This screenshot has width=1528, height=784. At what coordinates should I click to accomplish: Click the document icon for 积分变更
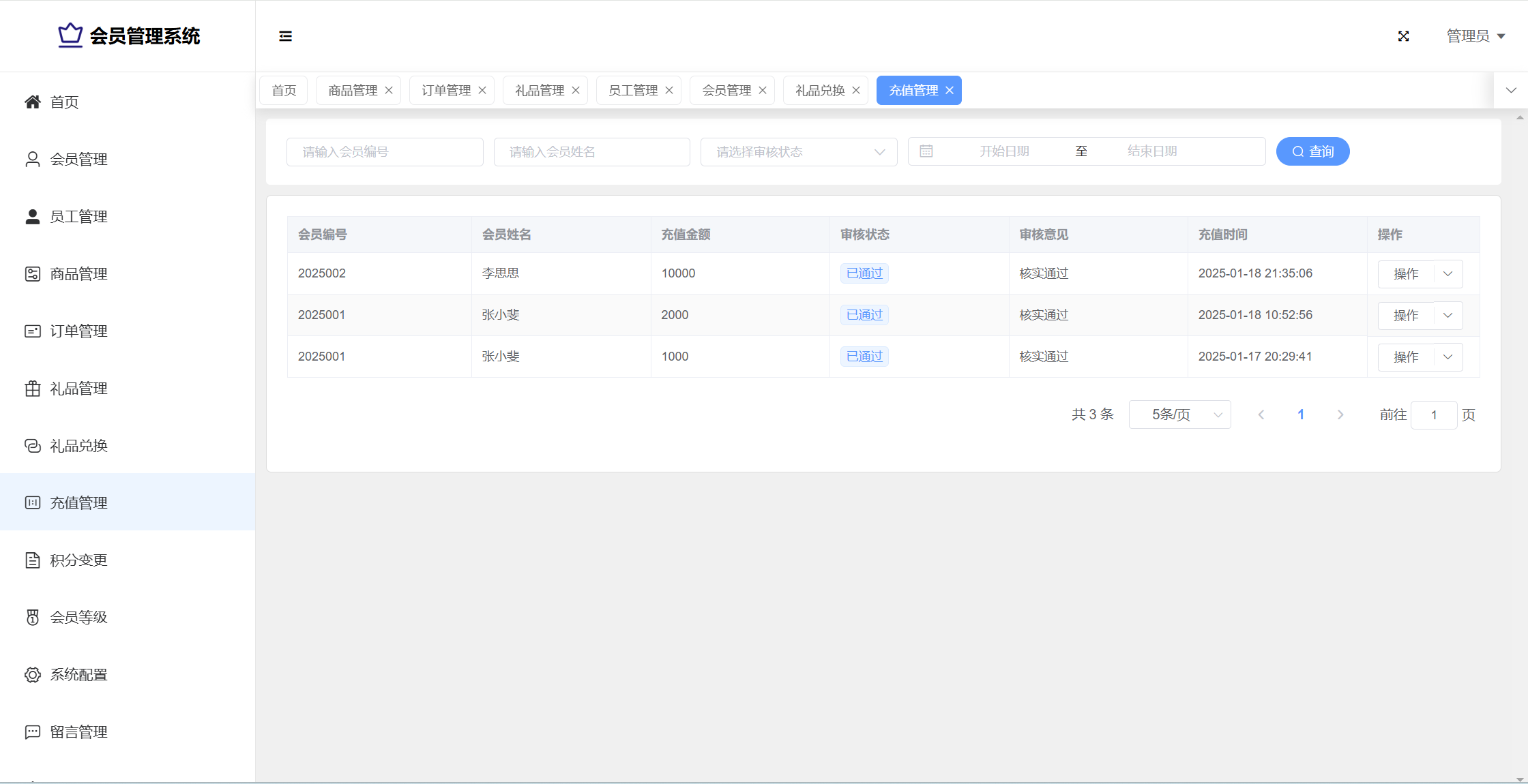tap(32, 560)
